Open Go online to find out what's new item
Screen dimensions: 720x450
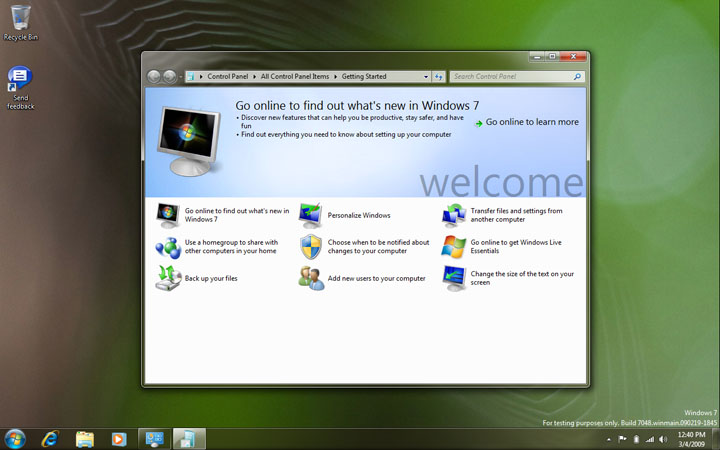tap(237, 215)
